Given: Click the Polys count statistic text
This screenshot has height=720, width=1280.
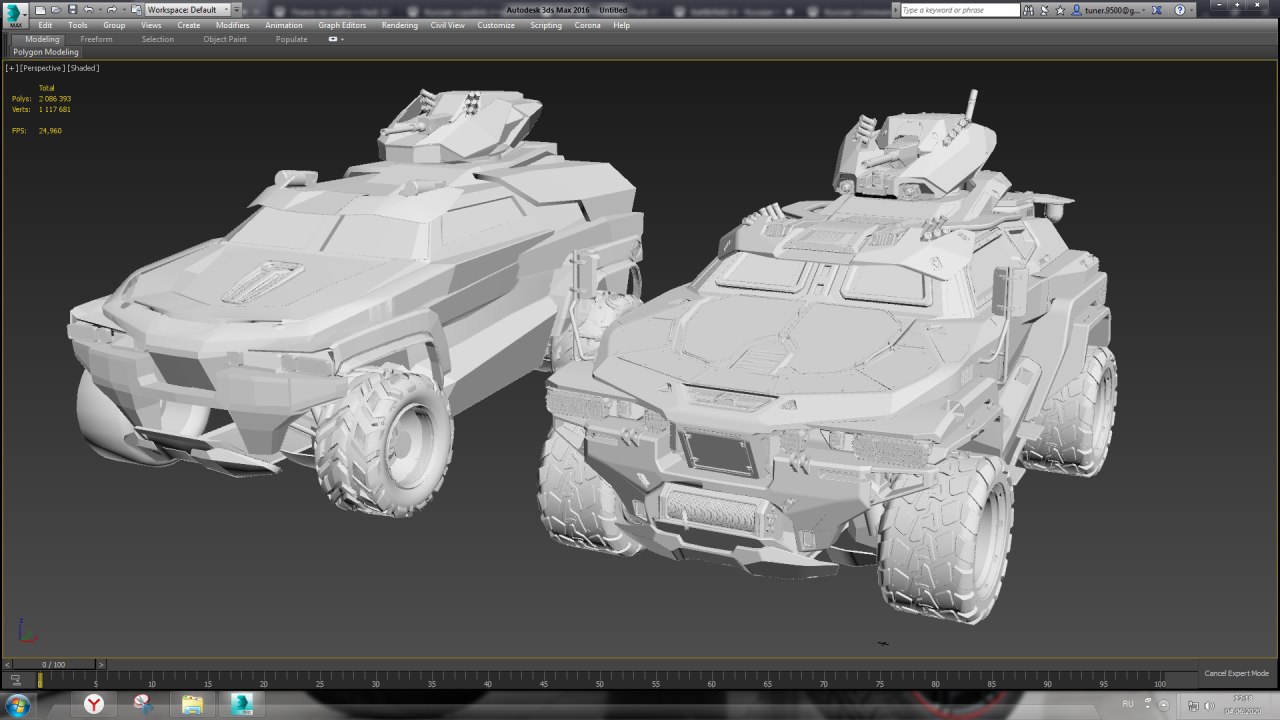Looking at the screenshot, I should (x=41, y=99).
